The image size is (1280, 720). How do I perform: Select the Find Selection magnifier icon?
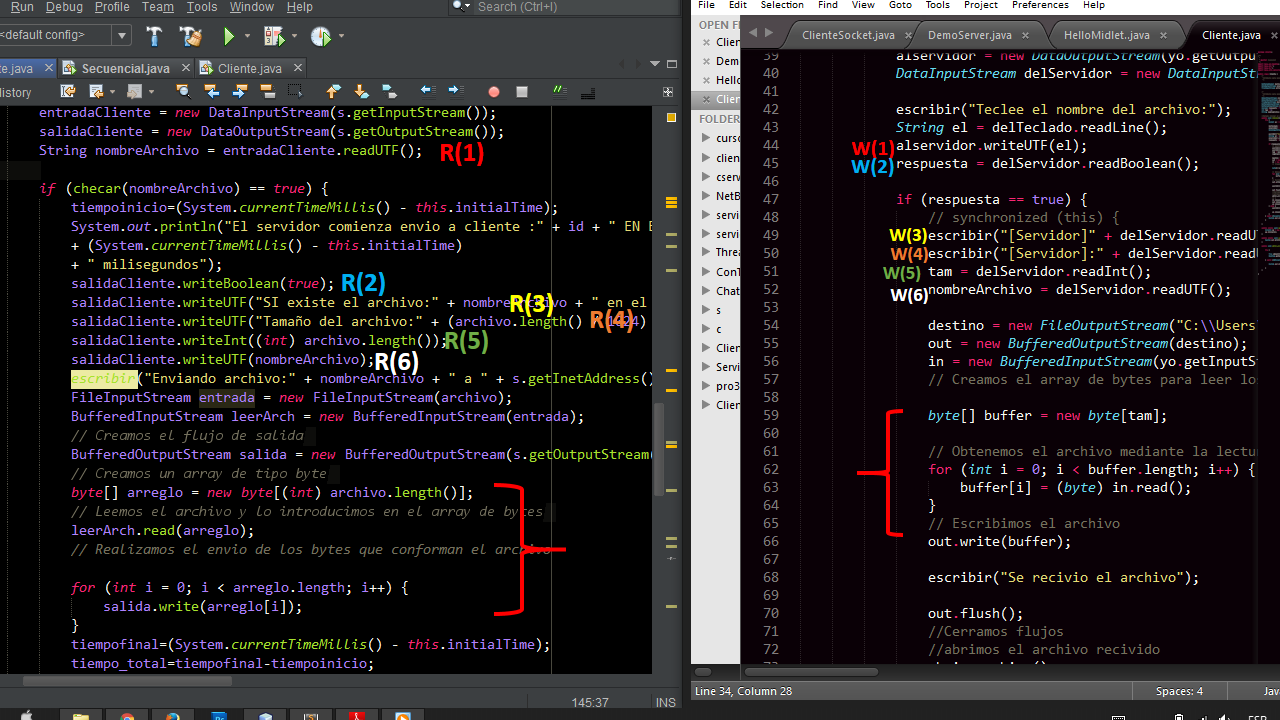coord(184,92)
